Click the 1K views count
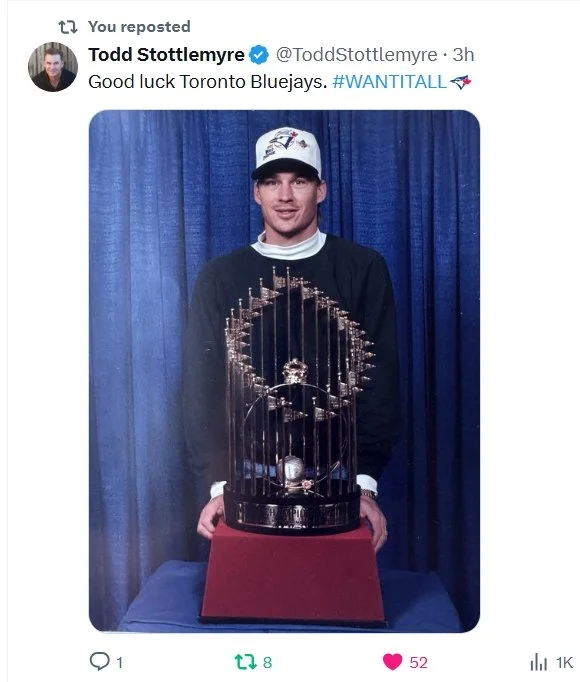580x682 pixels. click(x=564, y=662)
